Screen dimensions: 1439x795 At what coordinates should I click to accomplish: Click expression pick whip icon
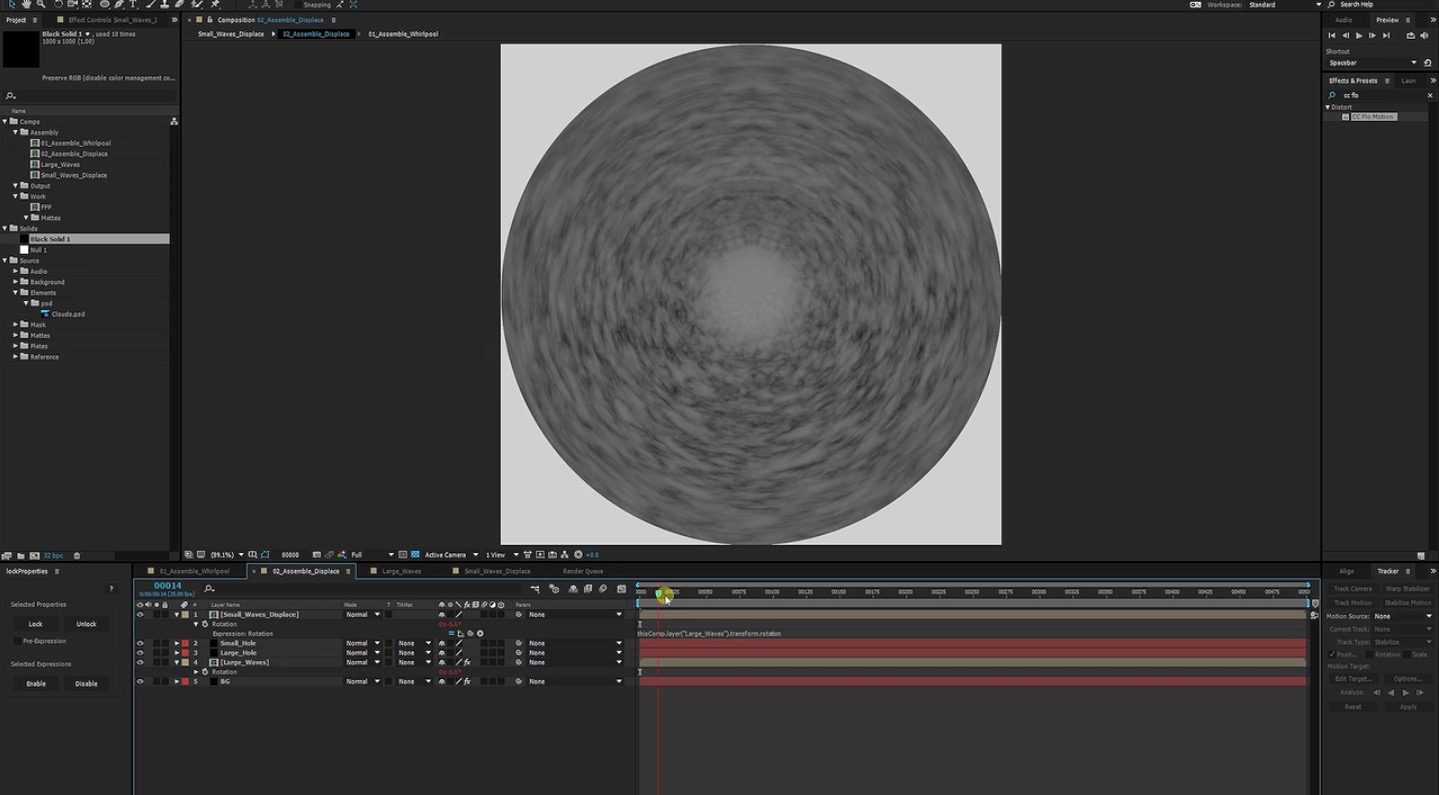(x=470, y=633)
